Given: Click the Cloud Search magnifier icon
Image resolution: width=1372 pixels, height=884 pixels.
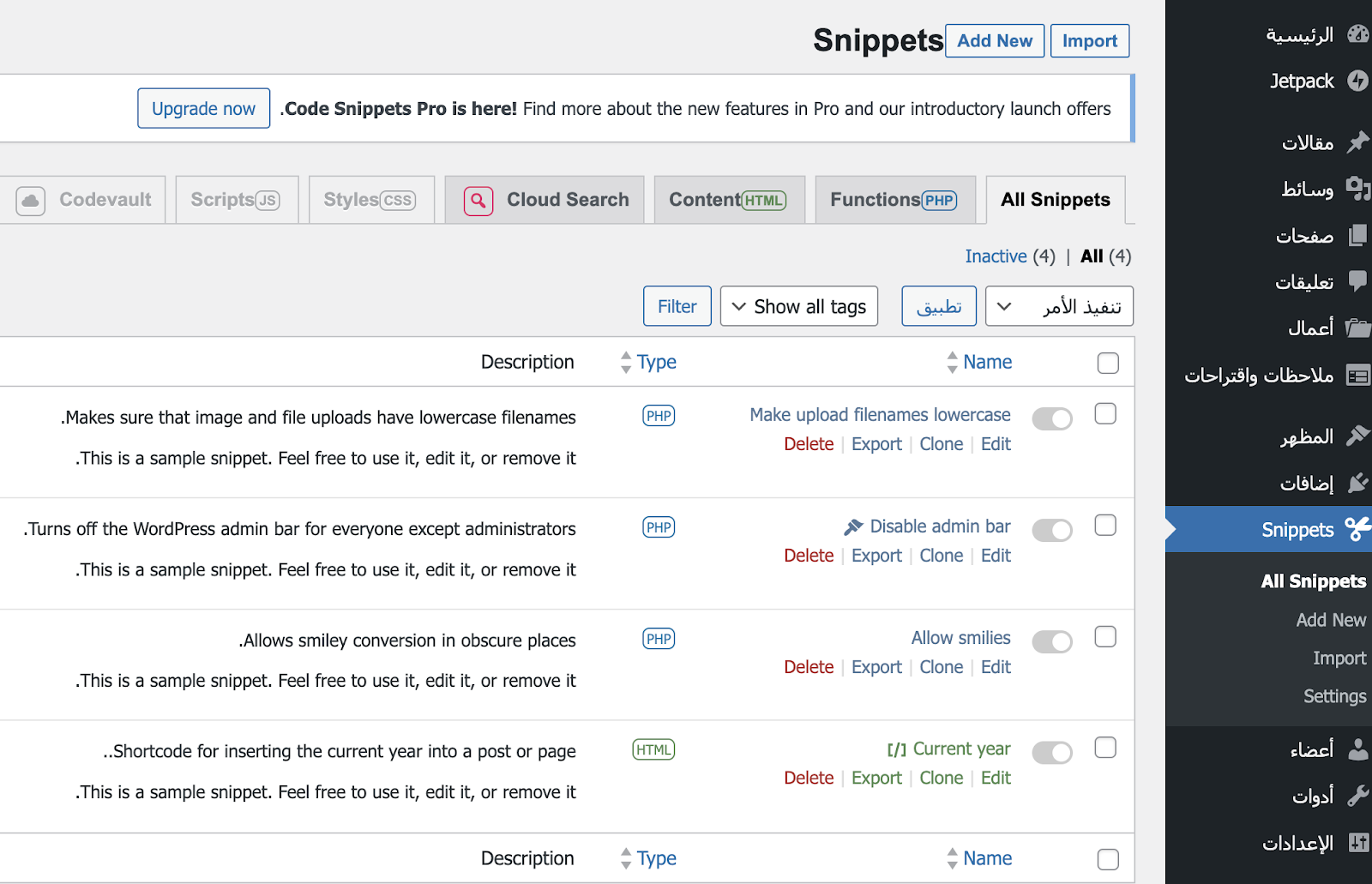Looking at the screenshot, I should pyautogui.click(x=478, y=201).
